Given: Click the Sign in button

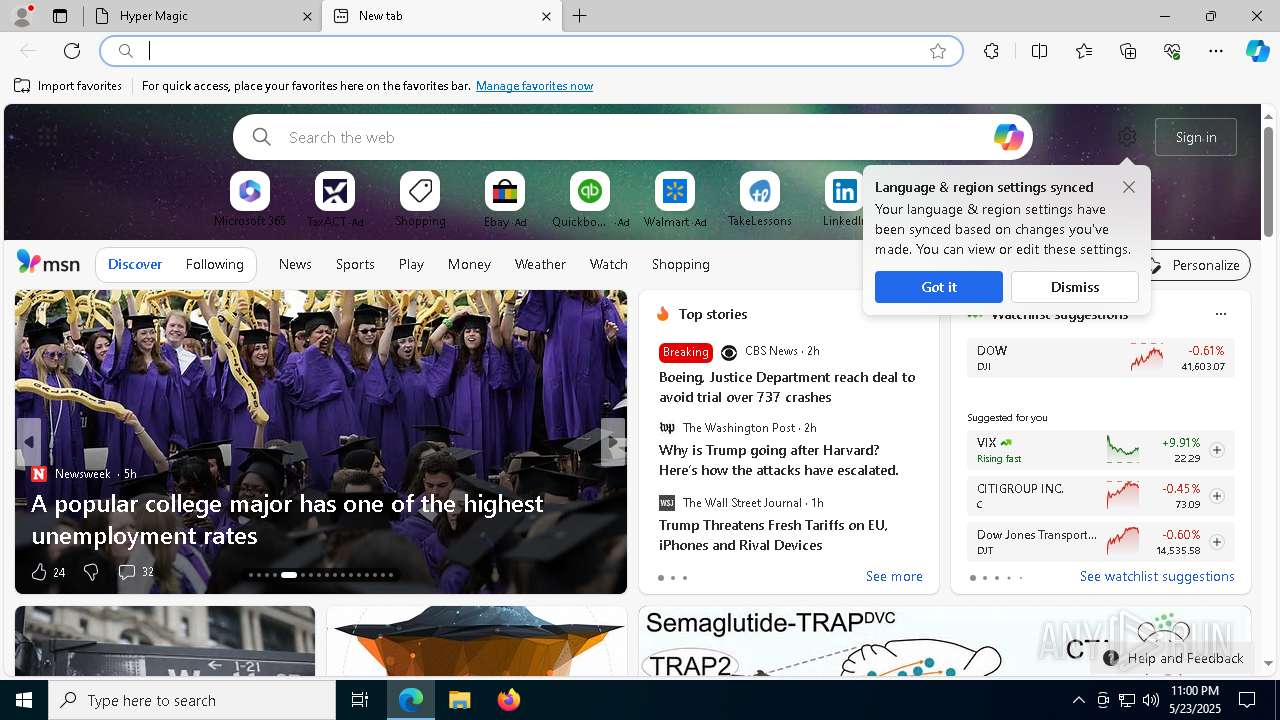Looking at the screenshot, I should [1196, 137].
